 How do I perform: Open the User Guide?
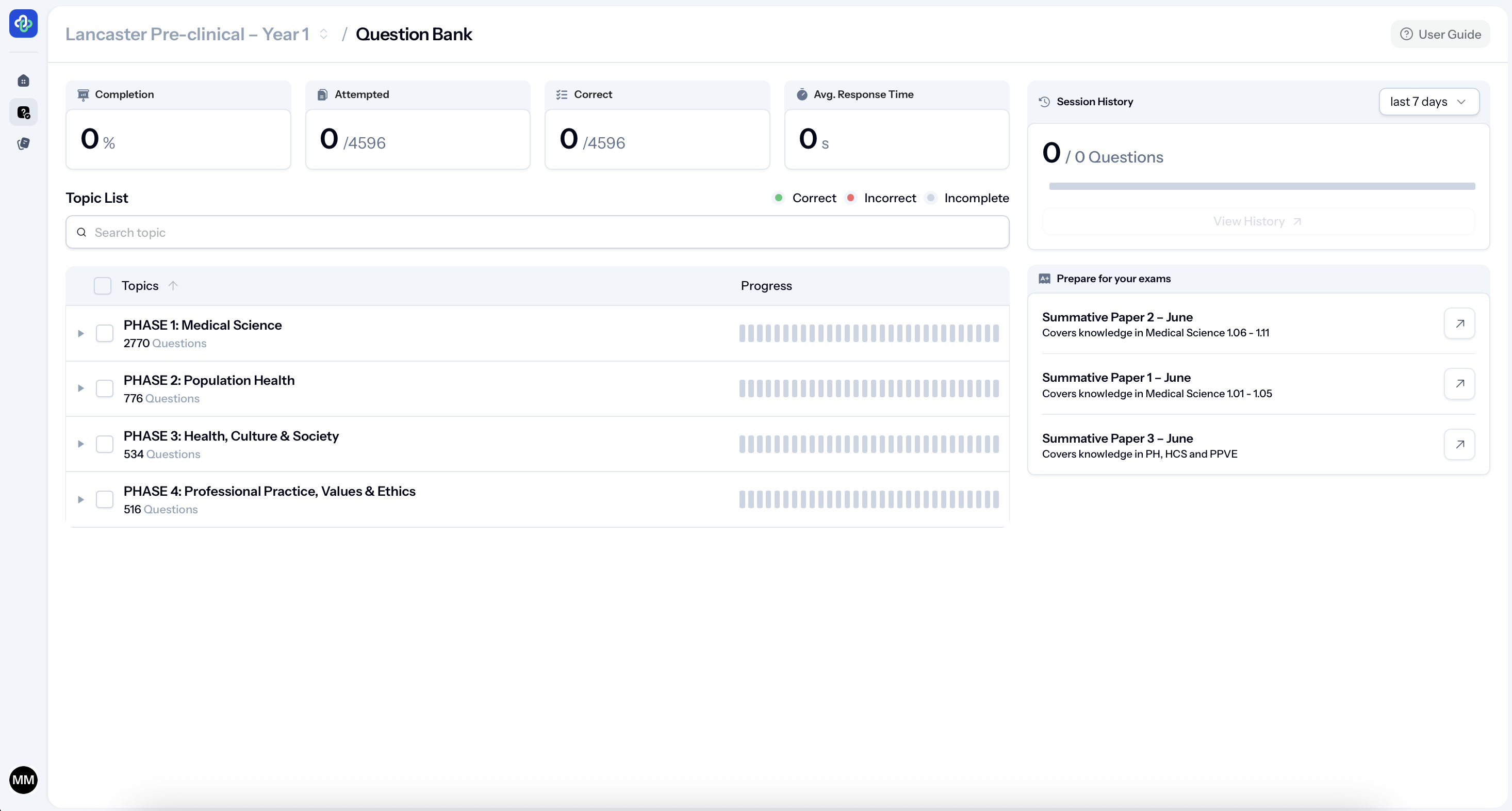point(1440,34)
